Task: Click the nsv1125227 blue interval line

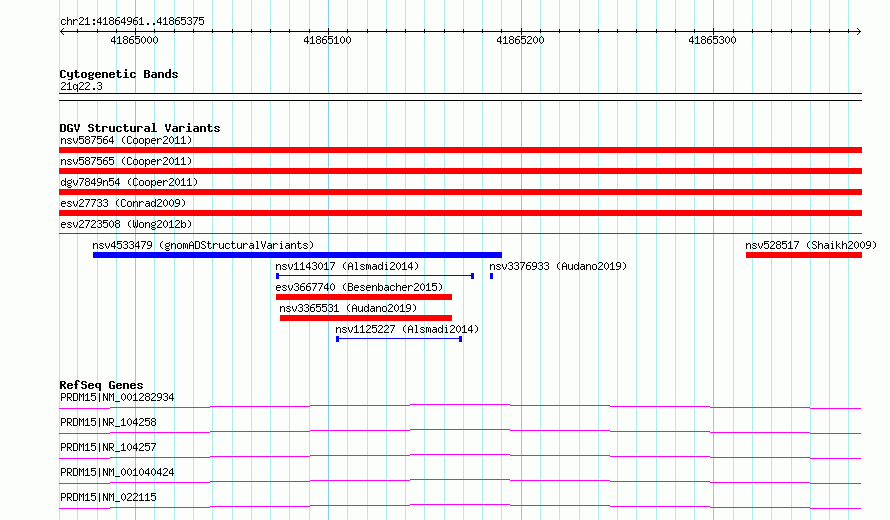Action: click(x=399, y=339)
